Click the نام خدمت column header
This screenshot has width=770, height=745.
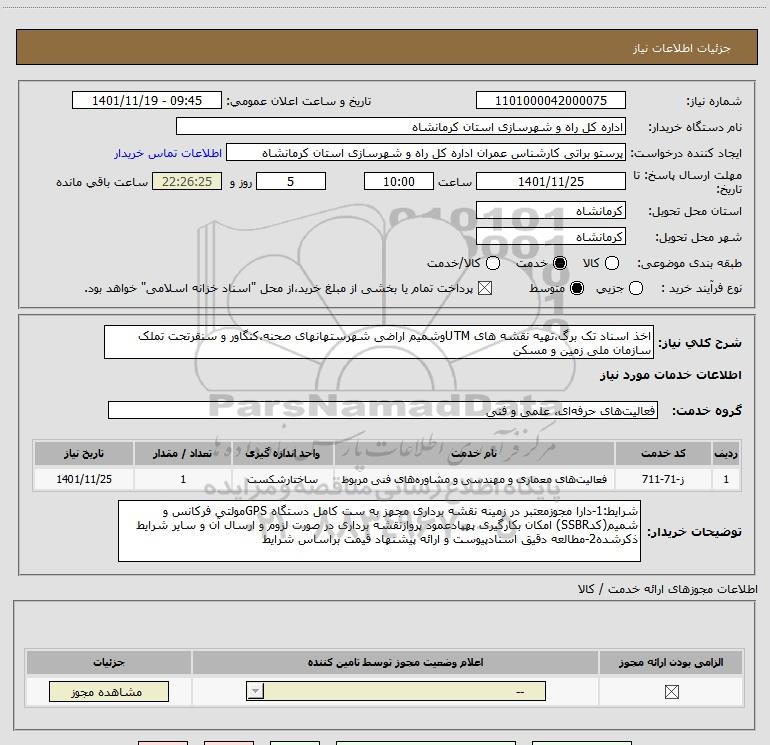pyautogui.click(x=474, y=453)
